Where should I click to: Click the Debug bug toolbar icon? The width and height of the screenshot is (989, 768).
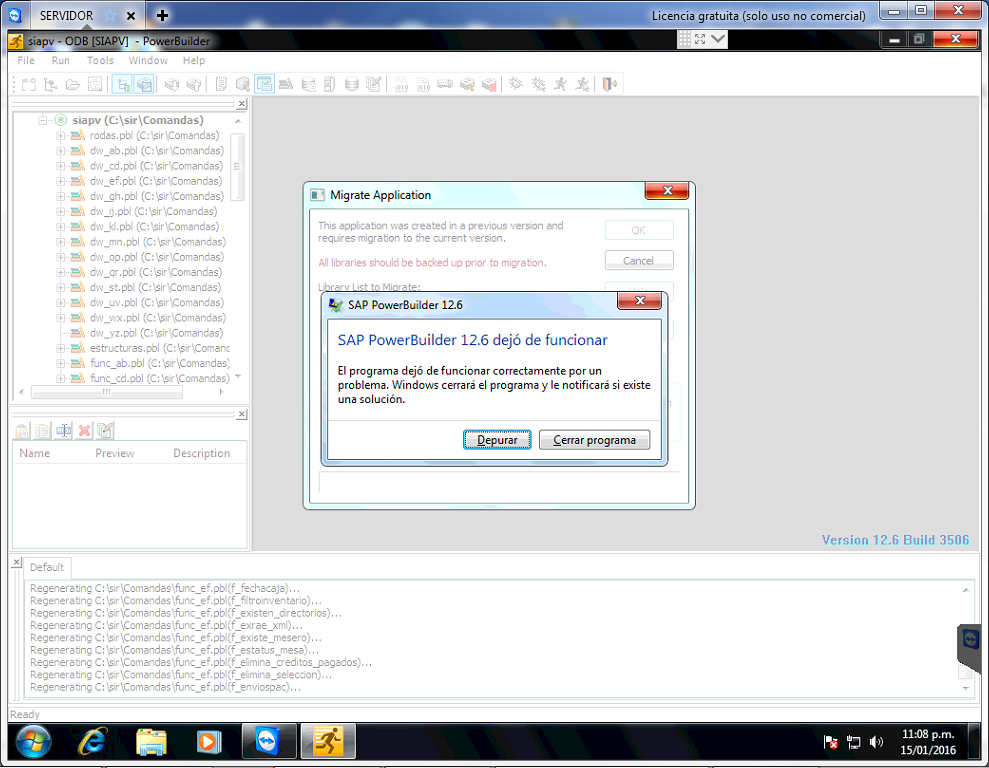(516, 84)
